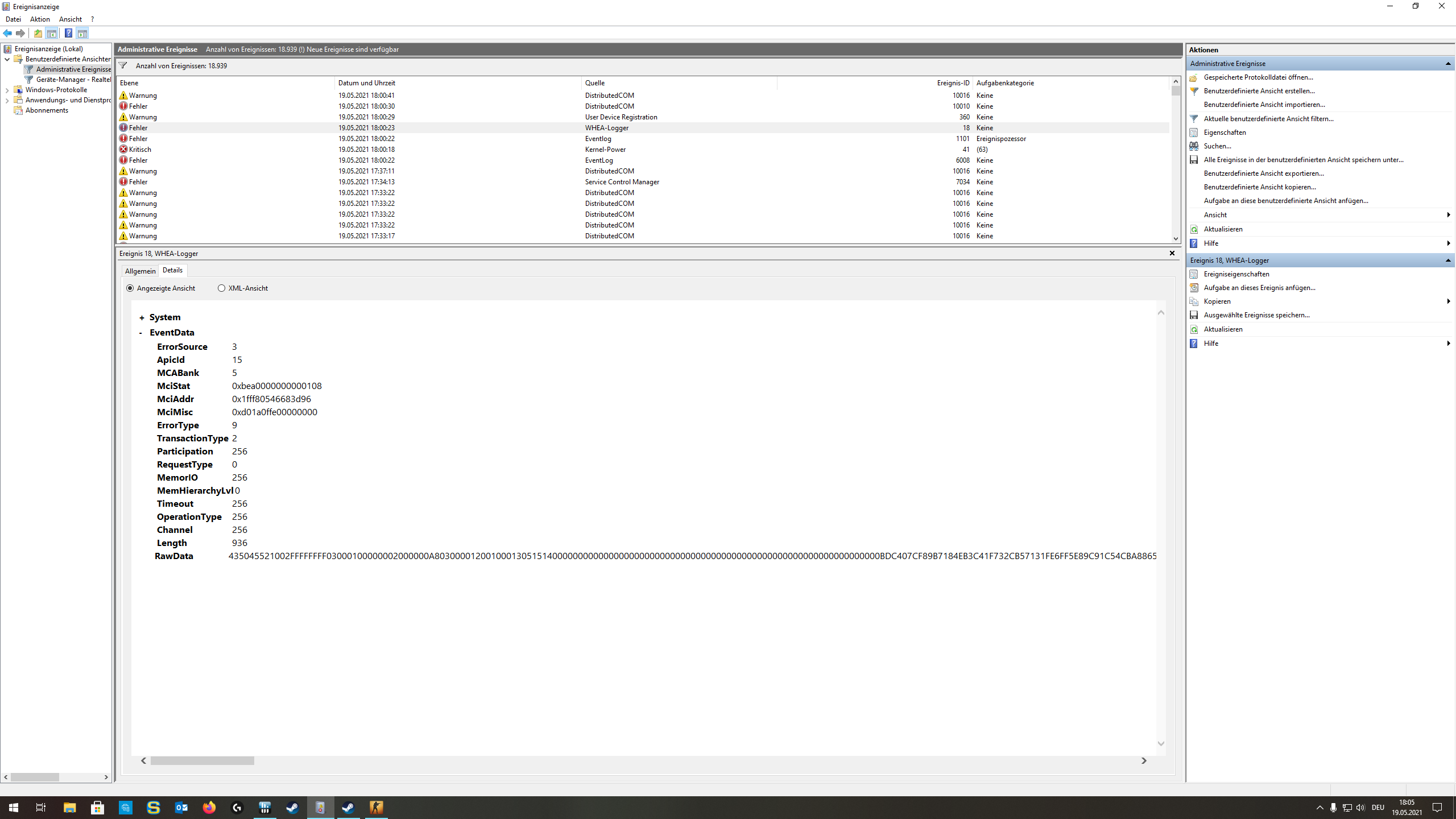
Task: Collapse the EventData node
Action: point(140,333)
